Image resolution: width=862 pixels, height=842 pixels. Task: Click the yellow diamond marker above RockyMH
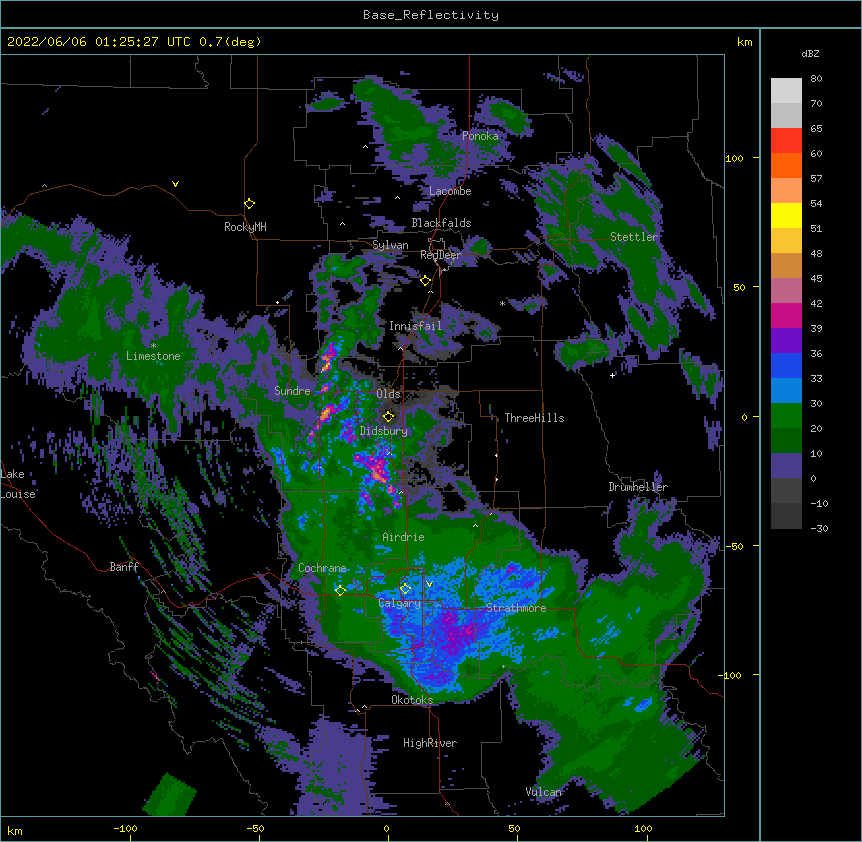tap(250, 204)
